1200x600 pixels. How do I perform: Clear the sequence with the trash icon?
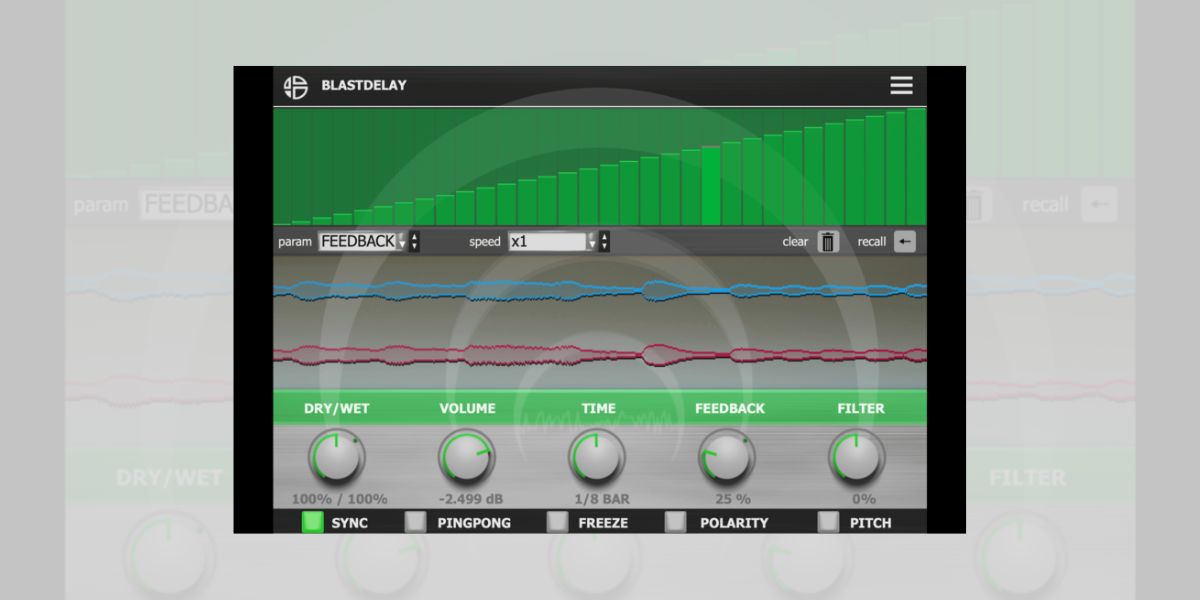pos(828,241)
